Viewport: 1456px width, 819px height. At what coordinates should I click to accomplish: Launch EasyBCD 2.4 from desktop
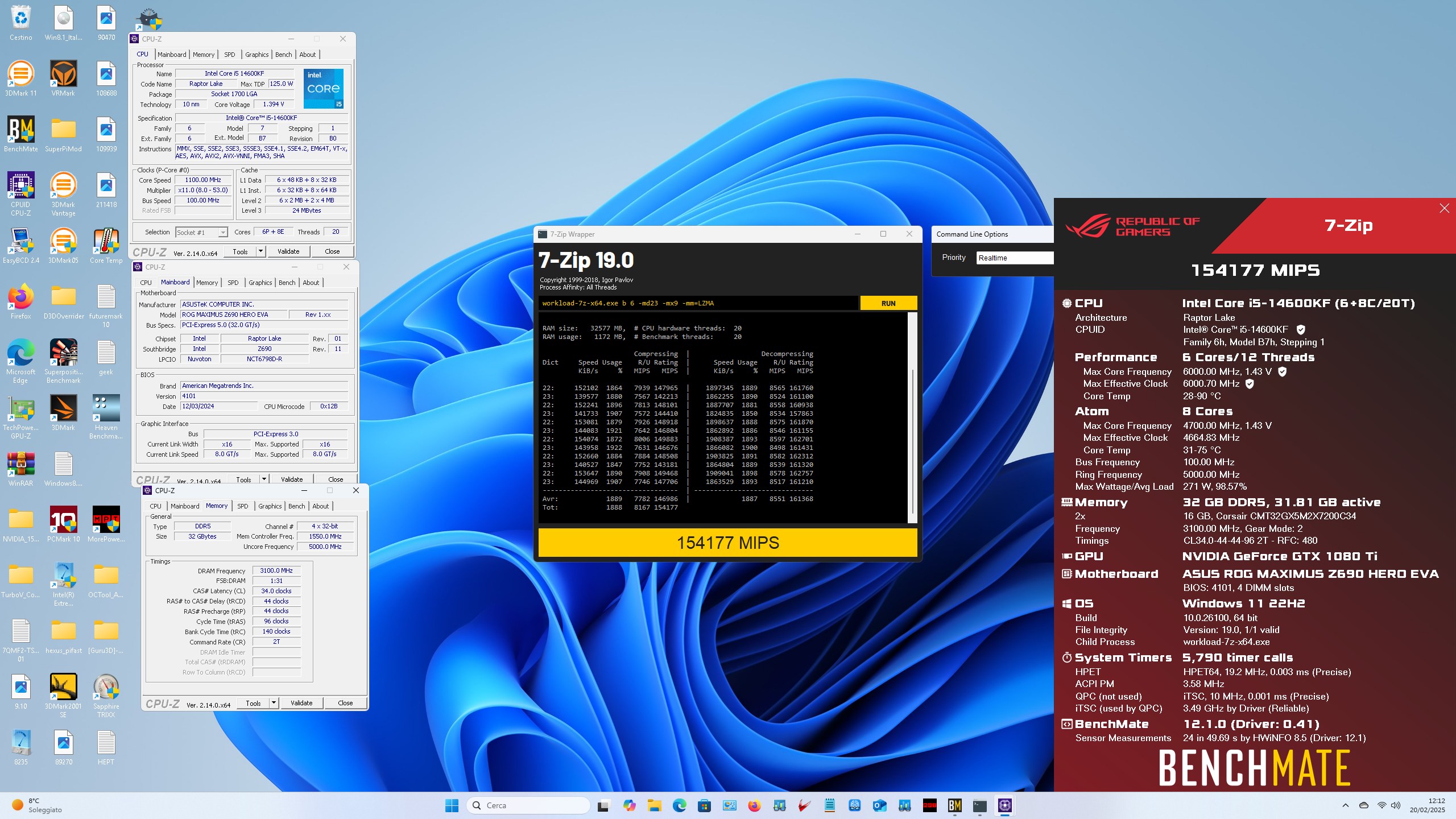pos(20,246)
